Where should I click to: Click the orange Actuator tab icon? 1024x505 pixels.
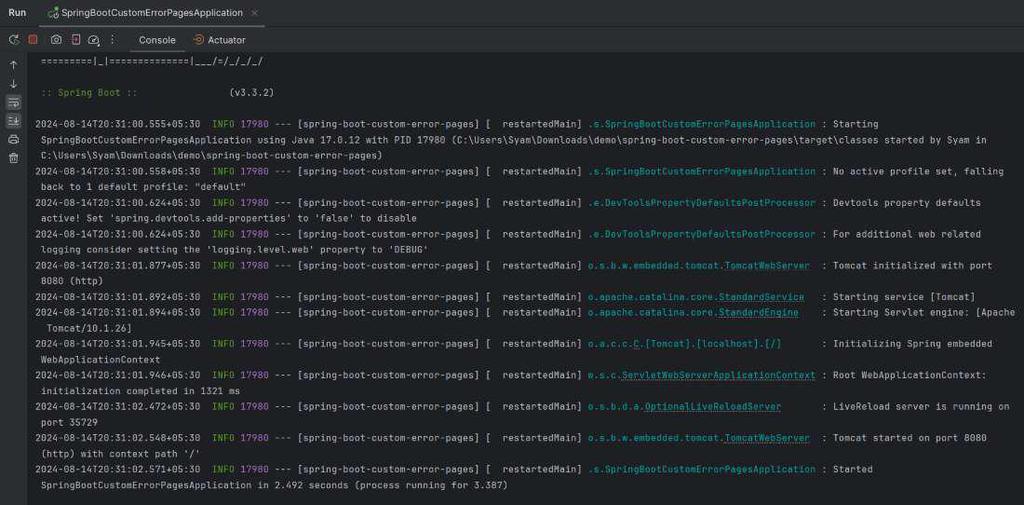199,40
